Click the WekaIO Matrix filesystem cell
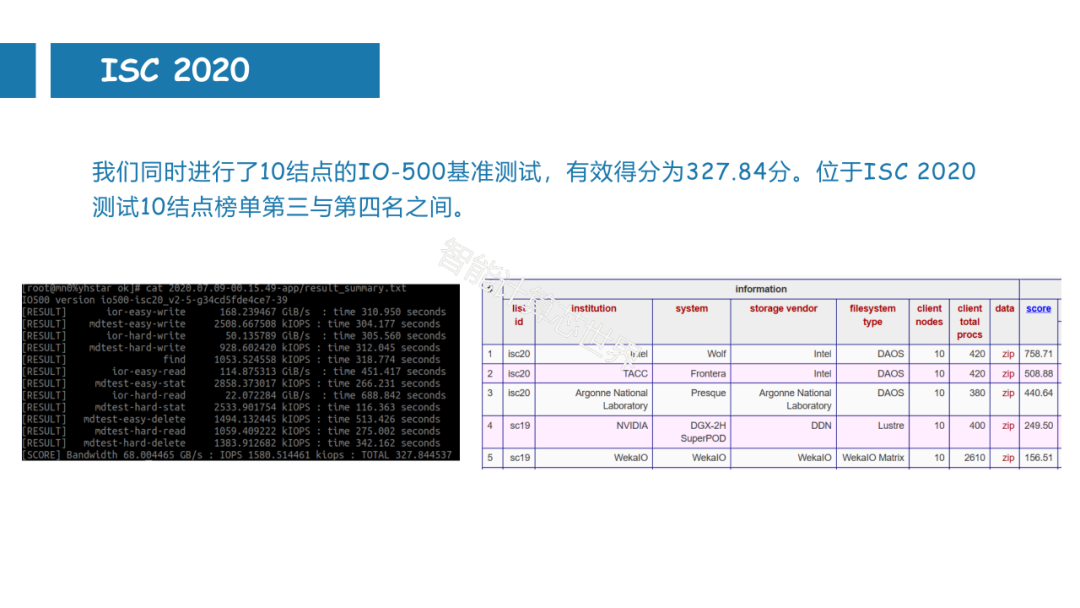Image resolution: width=1080 pixels, height=608 pixels. point(873,458)
